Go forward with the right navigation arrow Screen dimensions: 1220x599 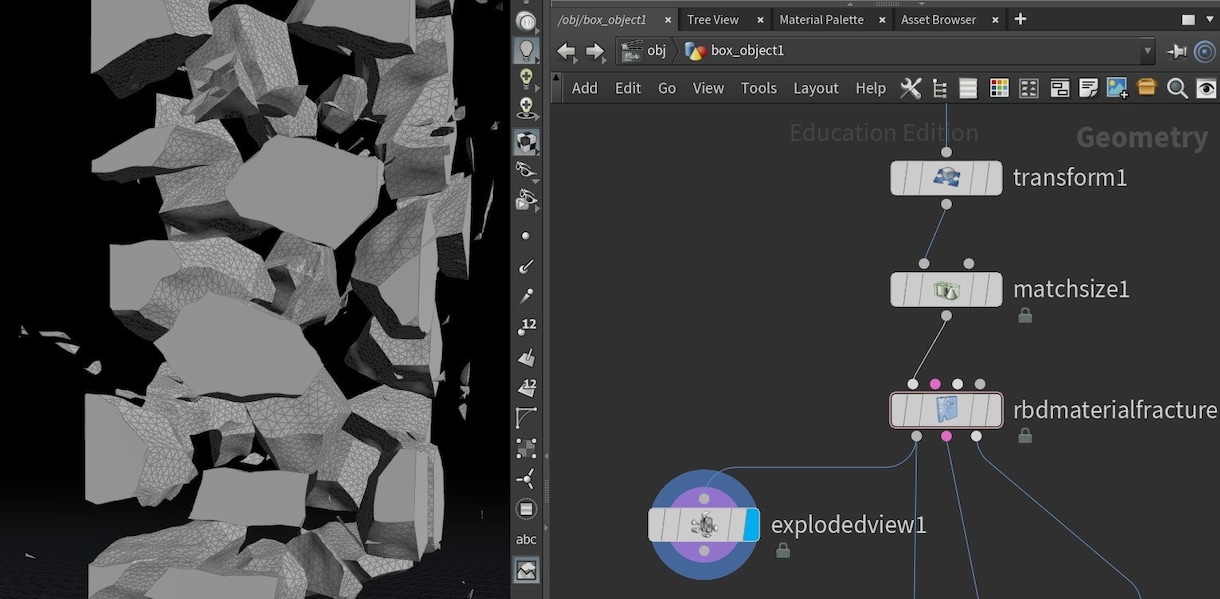click(595, 51)
